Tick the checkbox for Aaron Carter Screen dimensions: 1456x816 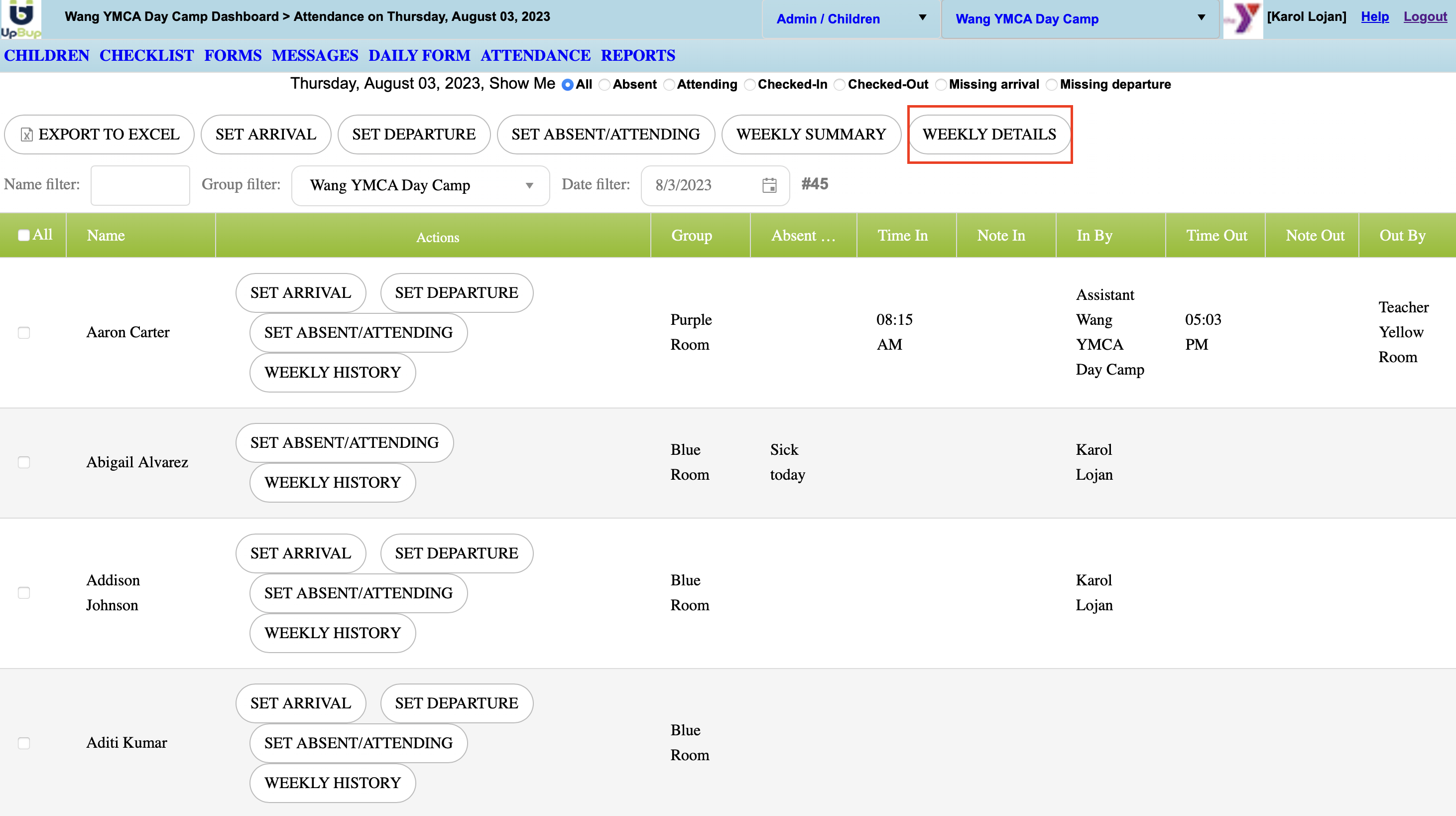click(x=24, y=332)
